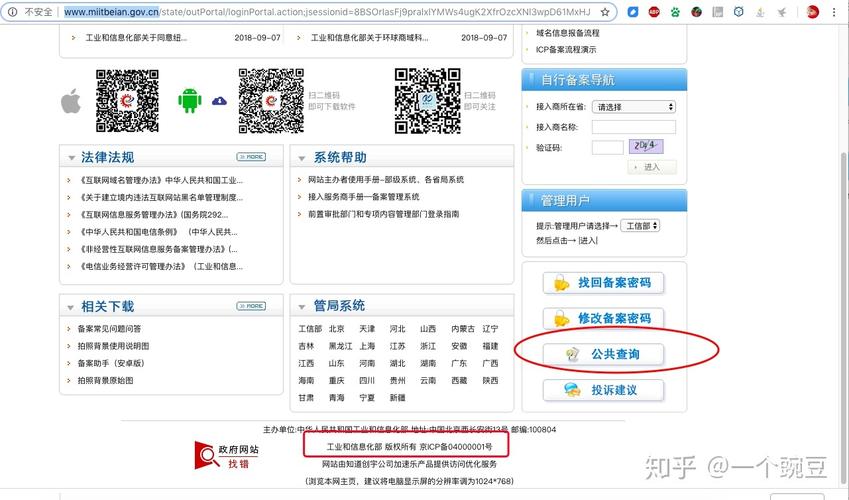Click the cloud download icon
The image size is (849, 500).
[219, 101]
